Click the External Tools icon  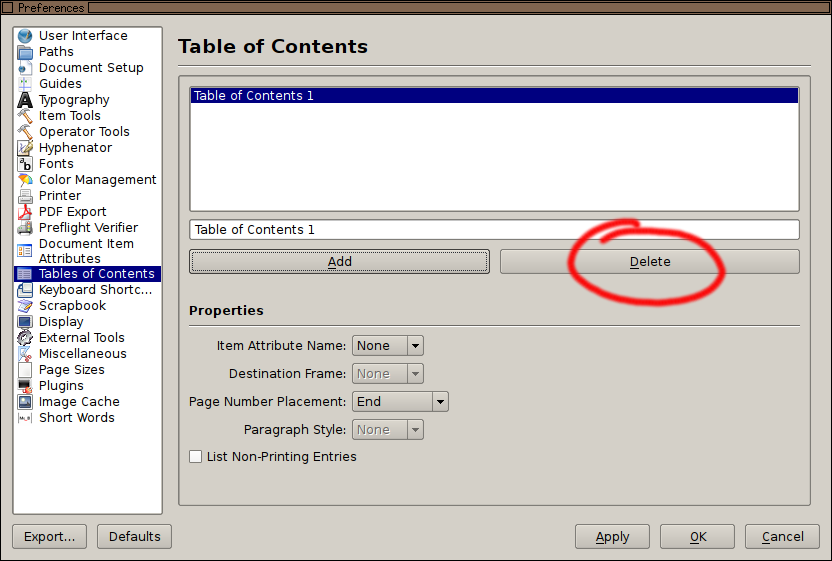(25, 338)
